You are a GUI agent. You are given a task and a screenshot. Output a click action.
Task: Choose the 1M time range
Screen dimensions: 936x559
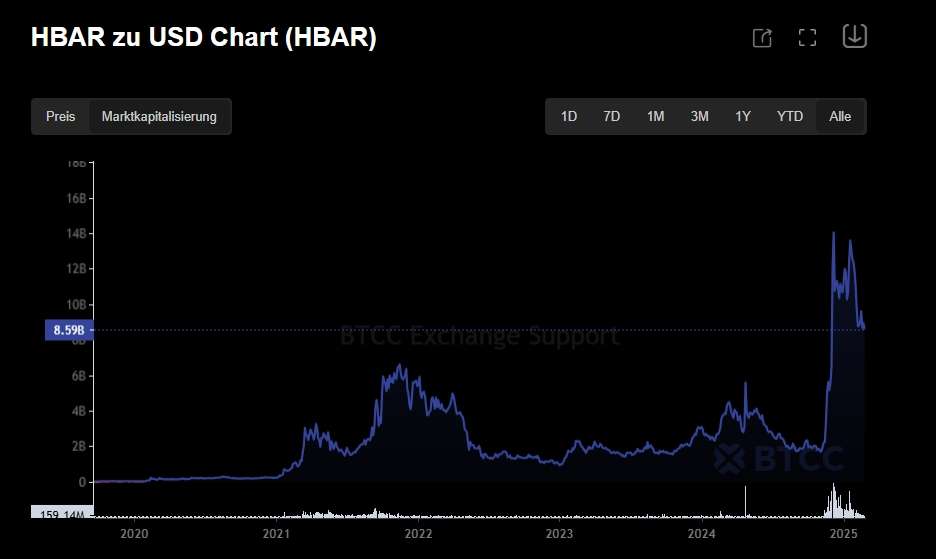pos(655,116)
